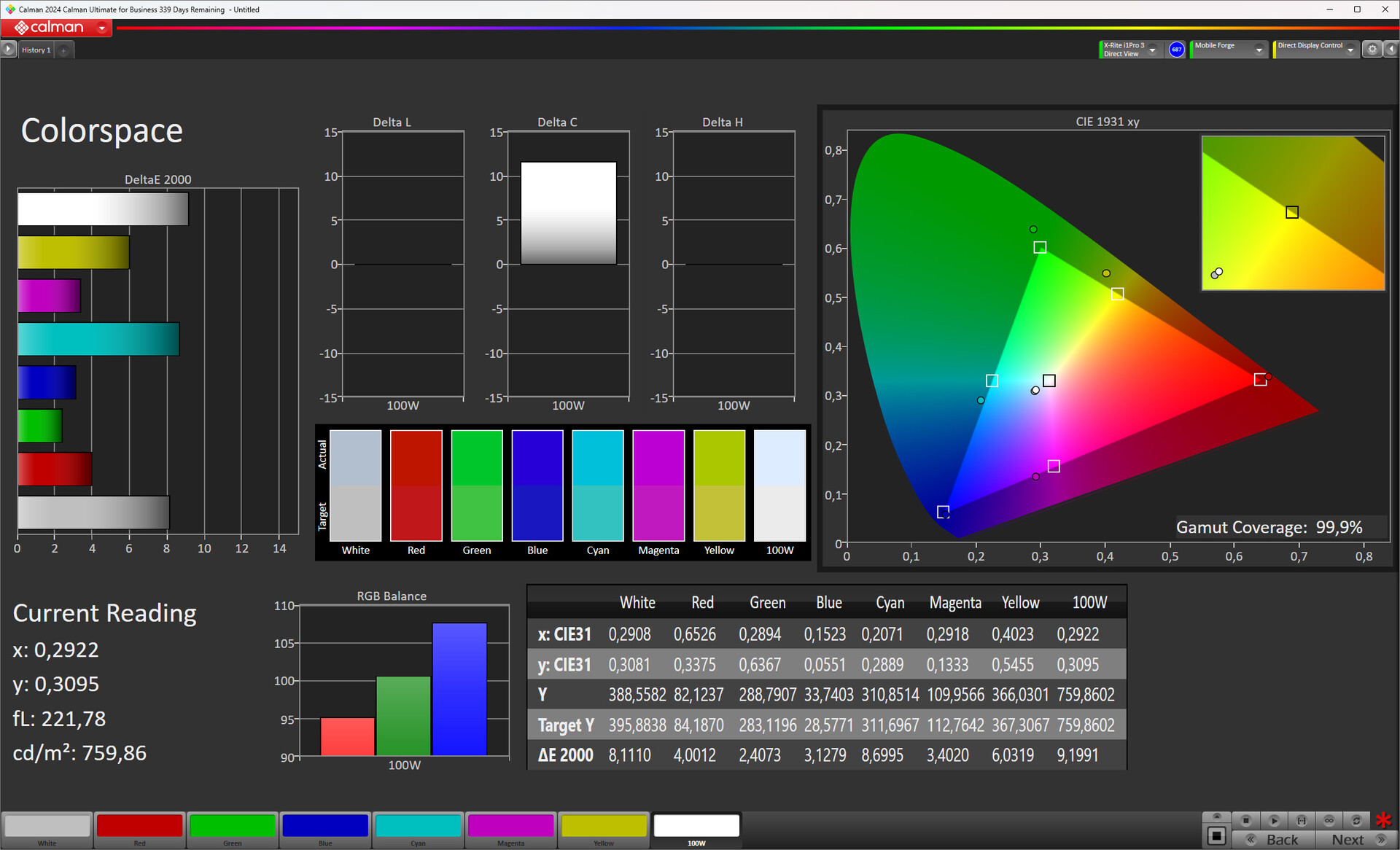The width and height of the screenshot is (1400, 850).
Task: Expand the small up-arrow above square button
Action: [1216, 816]
